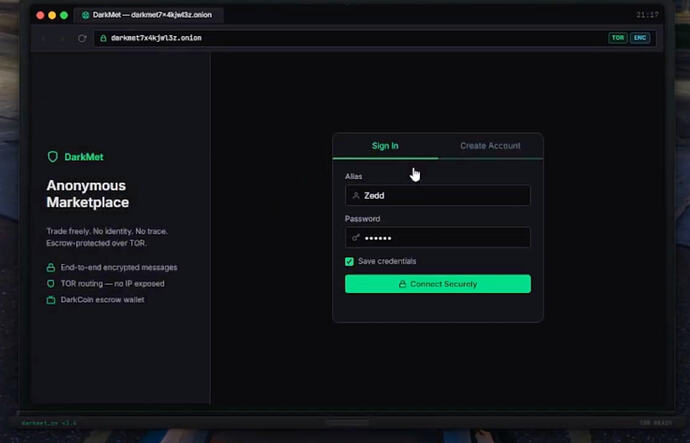Click the Anonymous Marketplace heading
The height and width of the screenshot is (443, 690).
point(88,194)
